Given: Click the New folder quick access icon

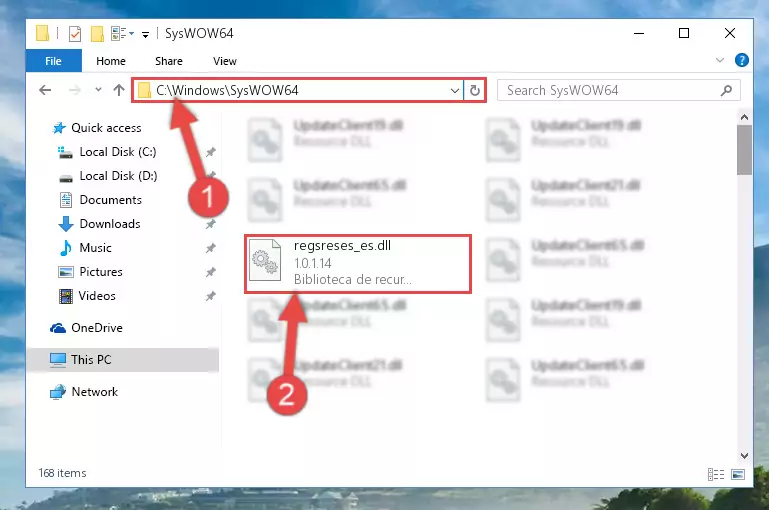Looking at the screenshot, I should [97, 34].
